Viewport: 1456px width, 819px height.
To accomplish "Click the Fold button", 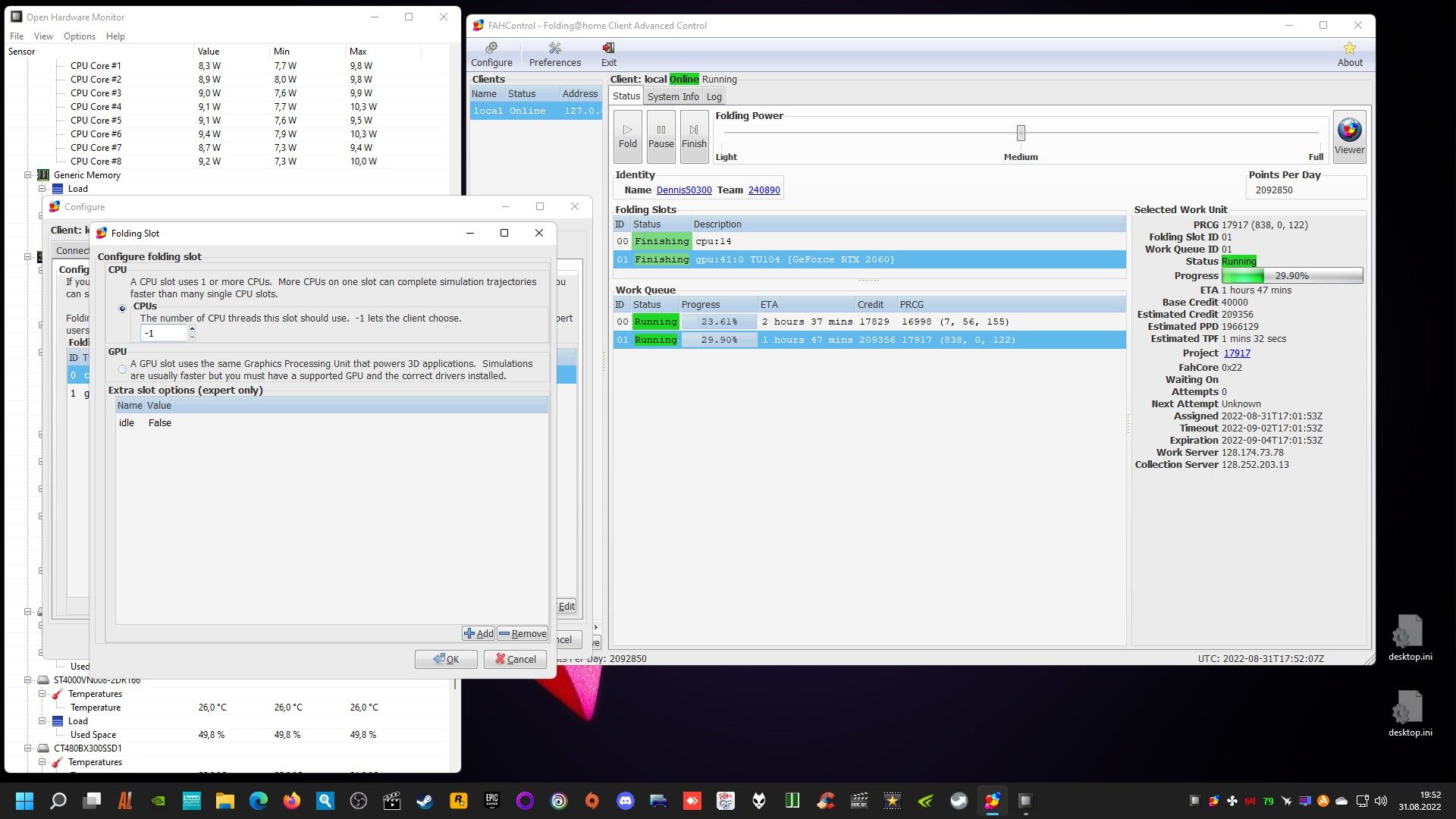I will click(x=628, y=136).
